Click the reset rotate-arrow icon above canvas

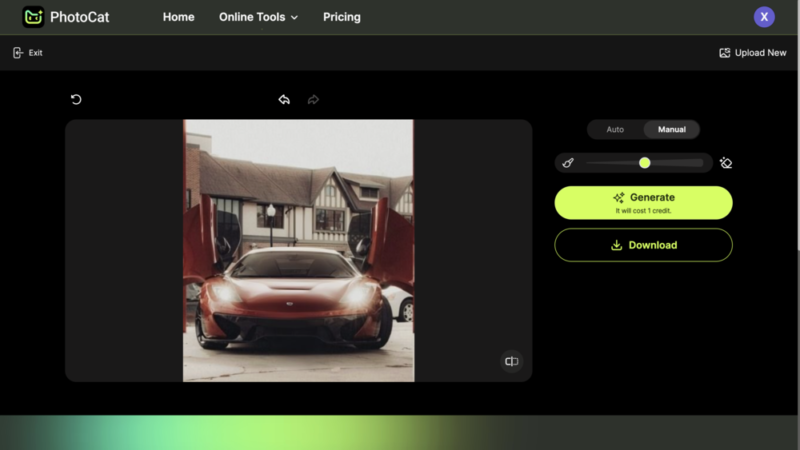(76, 100)
